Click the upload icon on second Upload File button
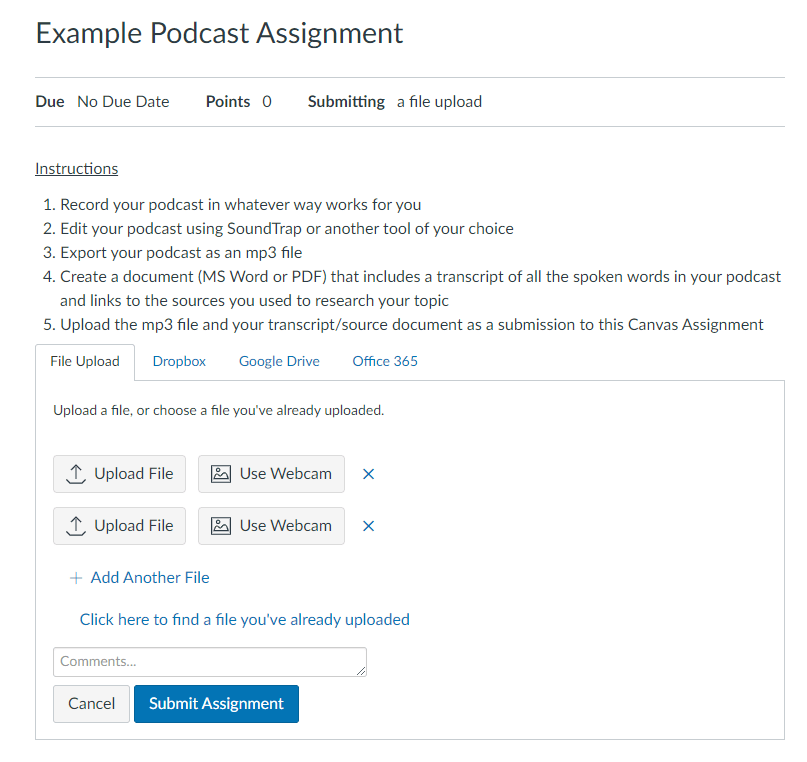Image resolution: width=807 pixels, height=762 pixels. pos(77,525)
